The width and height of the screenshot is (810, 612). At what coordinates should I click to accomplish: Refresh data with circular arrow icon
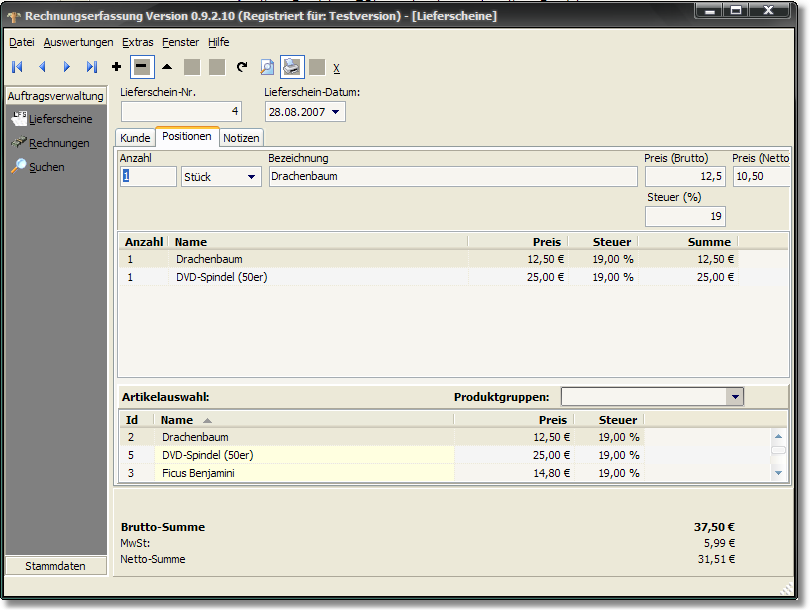click(242, 67)
